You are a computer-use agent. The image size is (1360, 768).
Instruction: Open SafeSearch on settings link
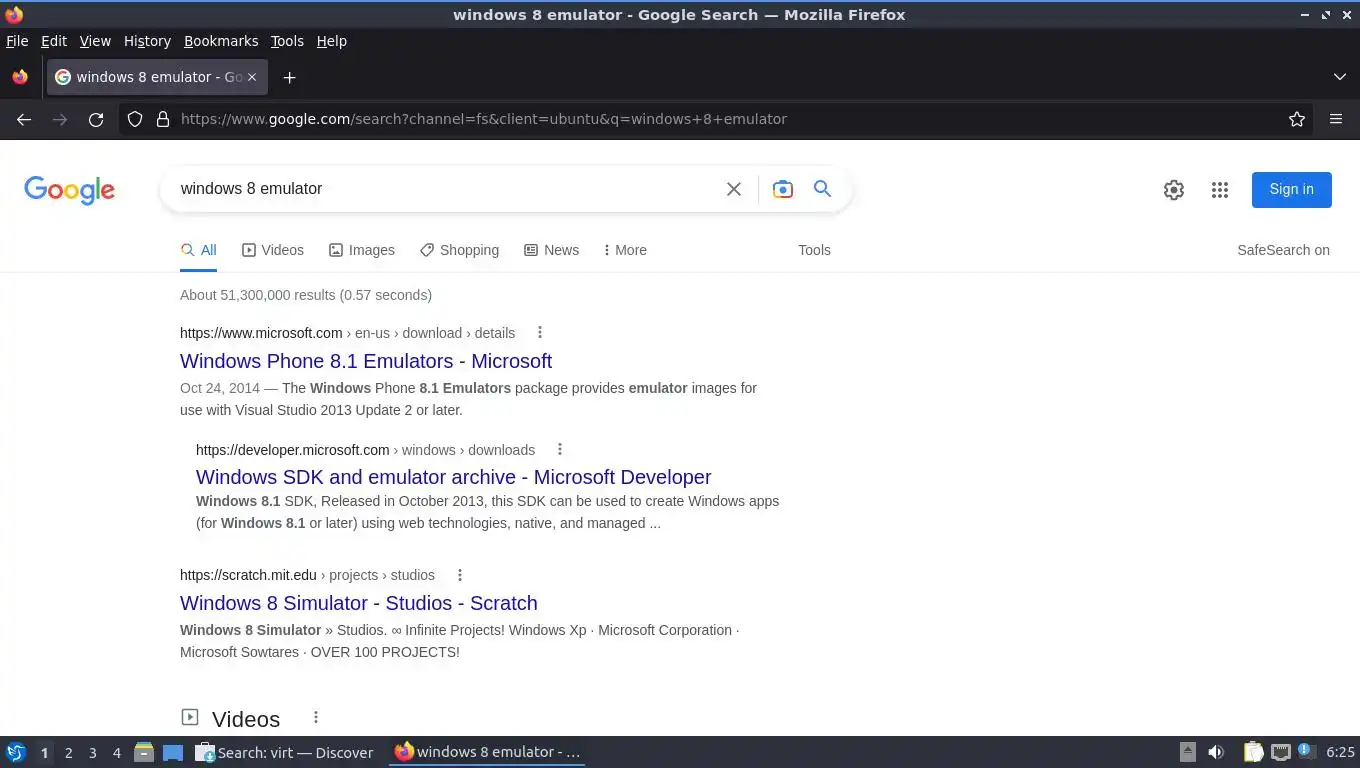1283,250
